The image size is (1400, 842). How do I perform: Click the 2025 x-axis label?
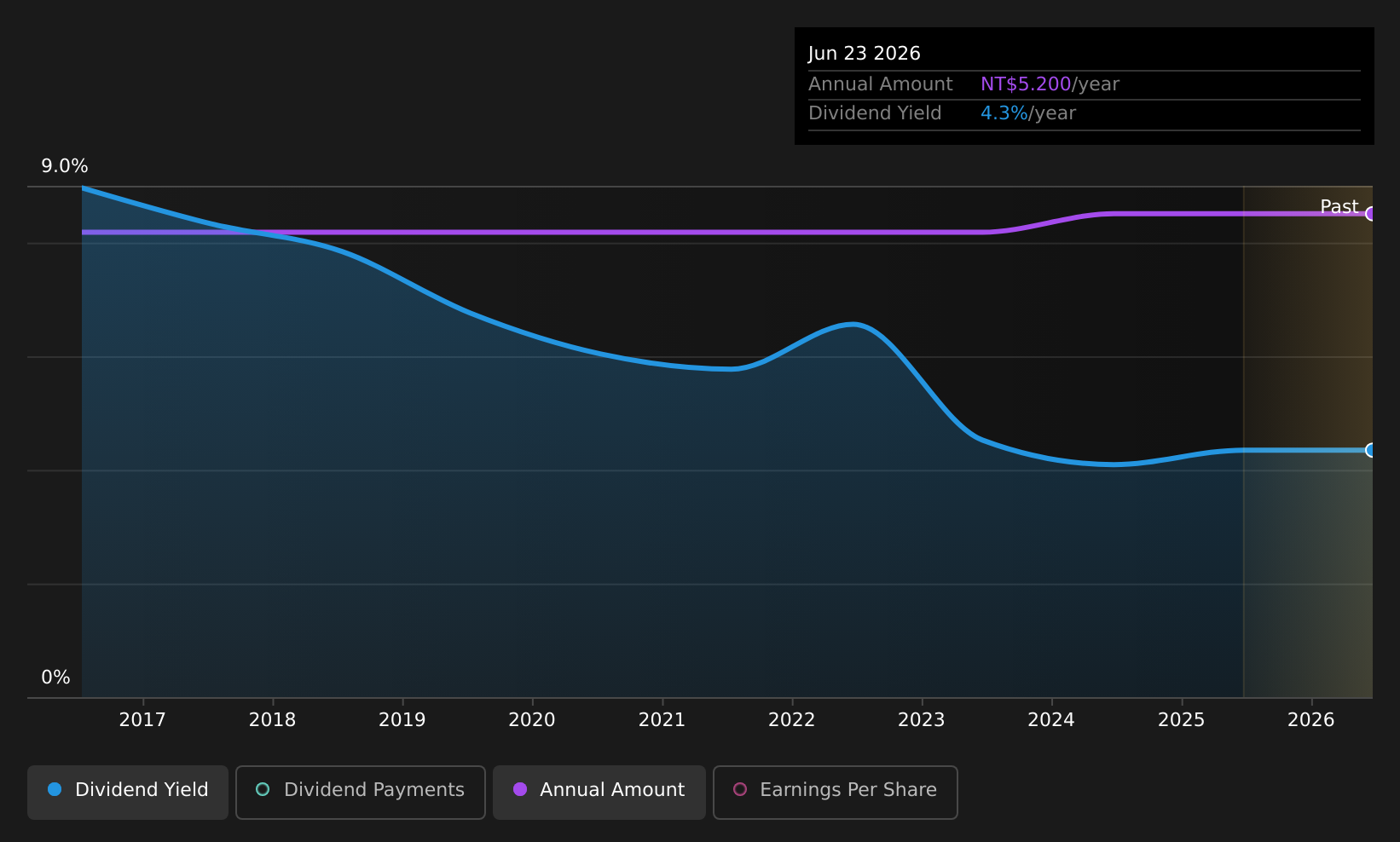1182,720
